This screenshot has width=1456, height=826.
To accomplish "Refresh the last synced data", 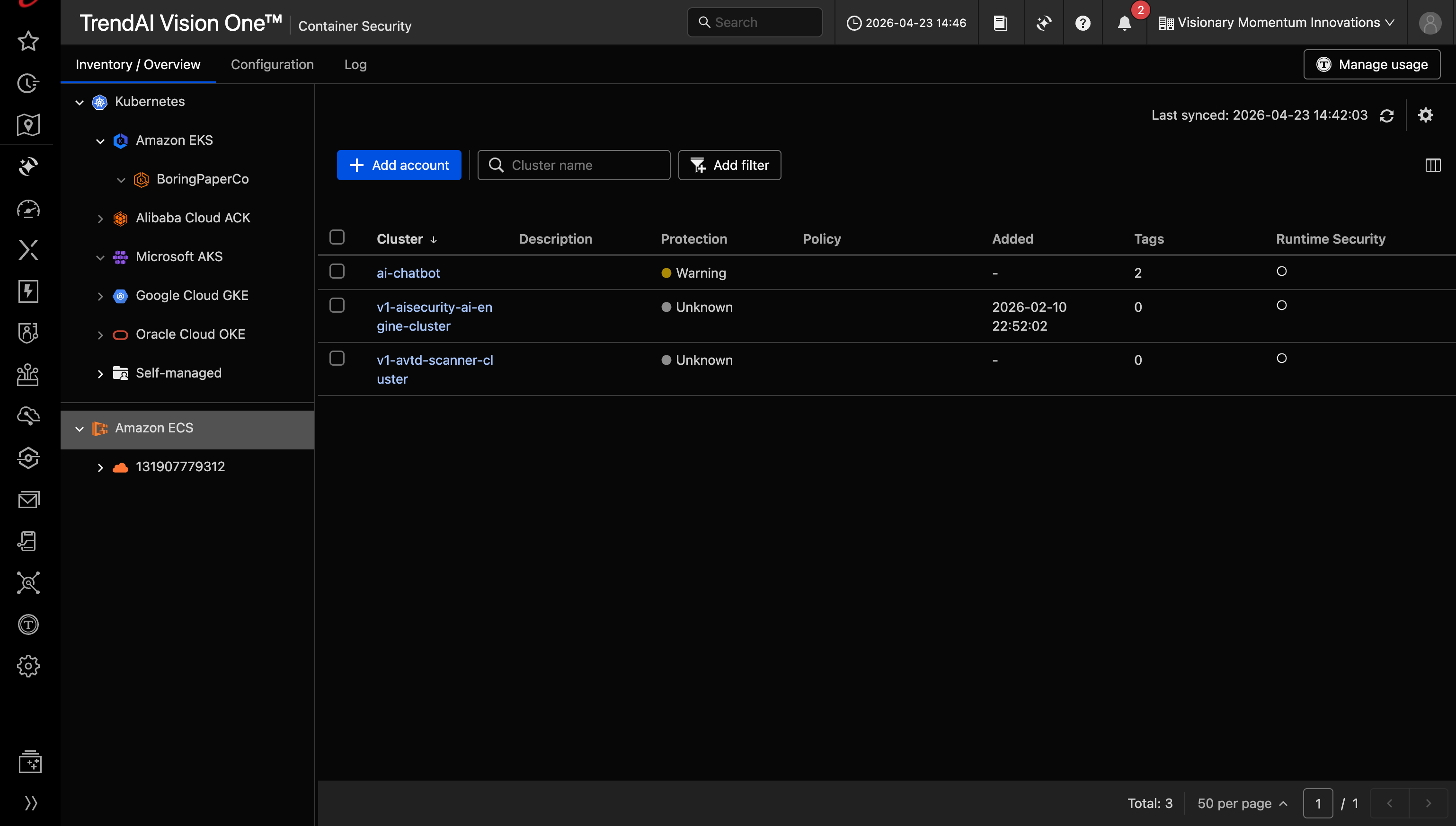I will pyautogui.click(x=1387, y=116).
